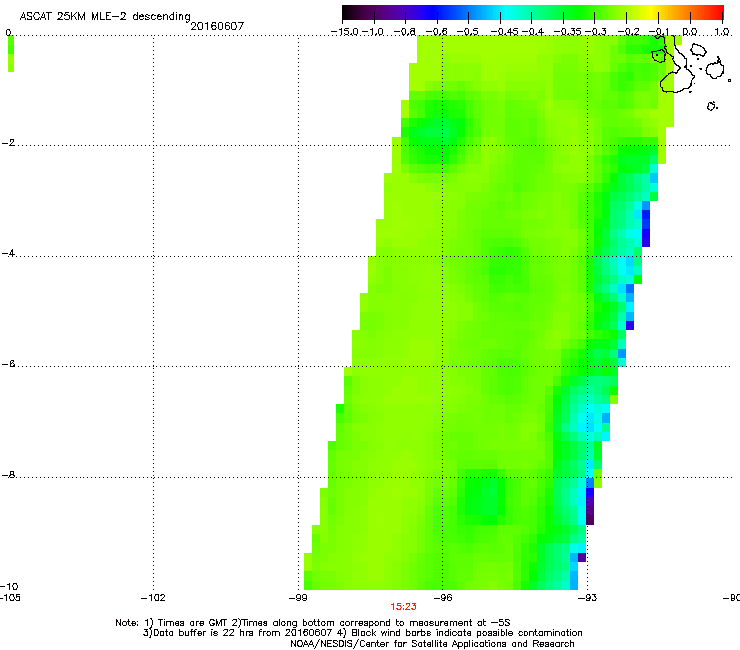Click the -0.6 color scale label

pos(437,32)
